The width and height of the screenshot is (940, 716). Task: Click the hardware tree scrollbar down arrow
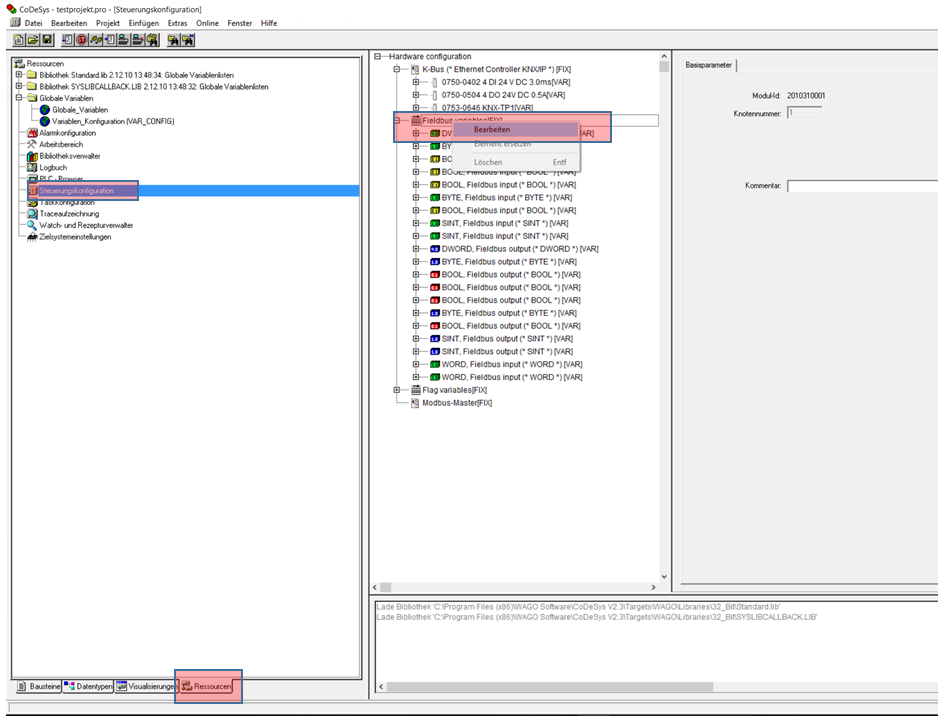(x=664, y=576)
